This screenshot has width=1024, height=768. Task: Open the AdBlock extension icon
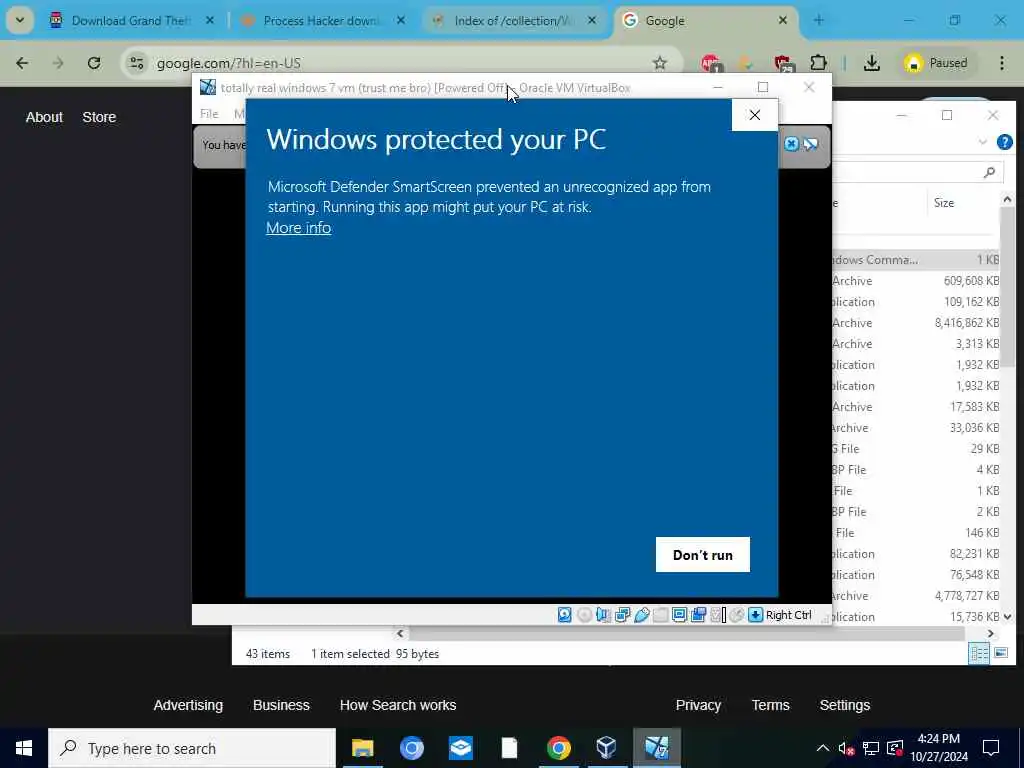pyautogui.click(x=711, y=63)
